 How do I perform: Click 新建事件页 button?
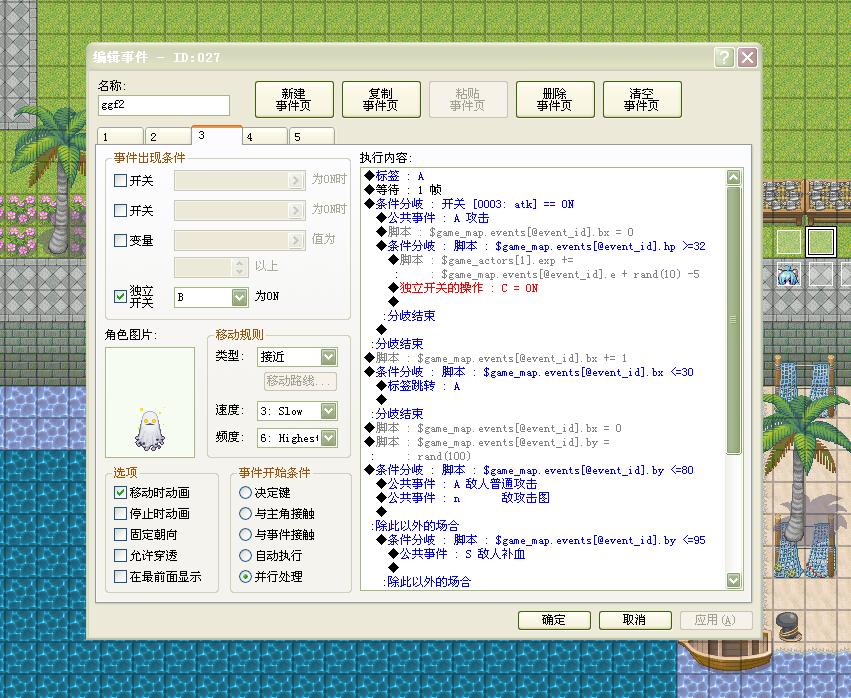pyautogui.click(x=294, y=99)
